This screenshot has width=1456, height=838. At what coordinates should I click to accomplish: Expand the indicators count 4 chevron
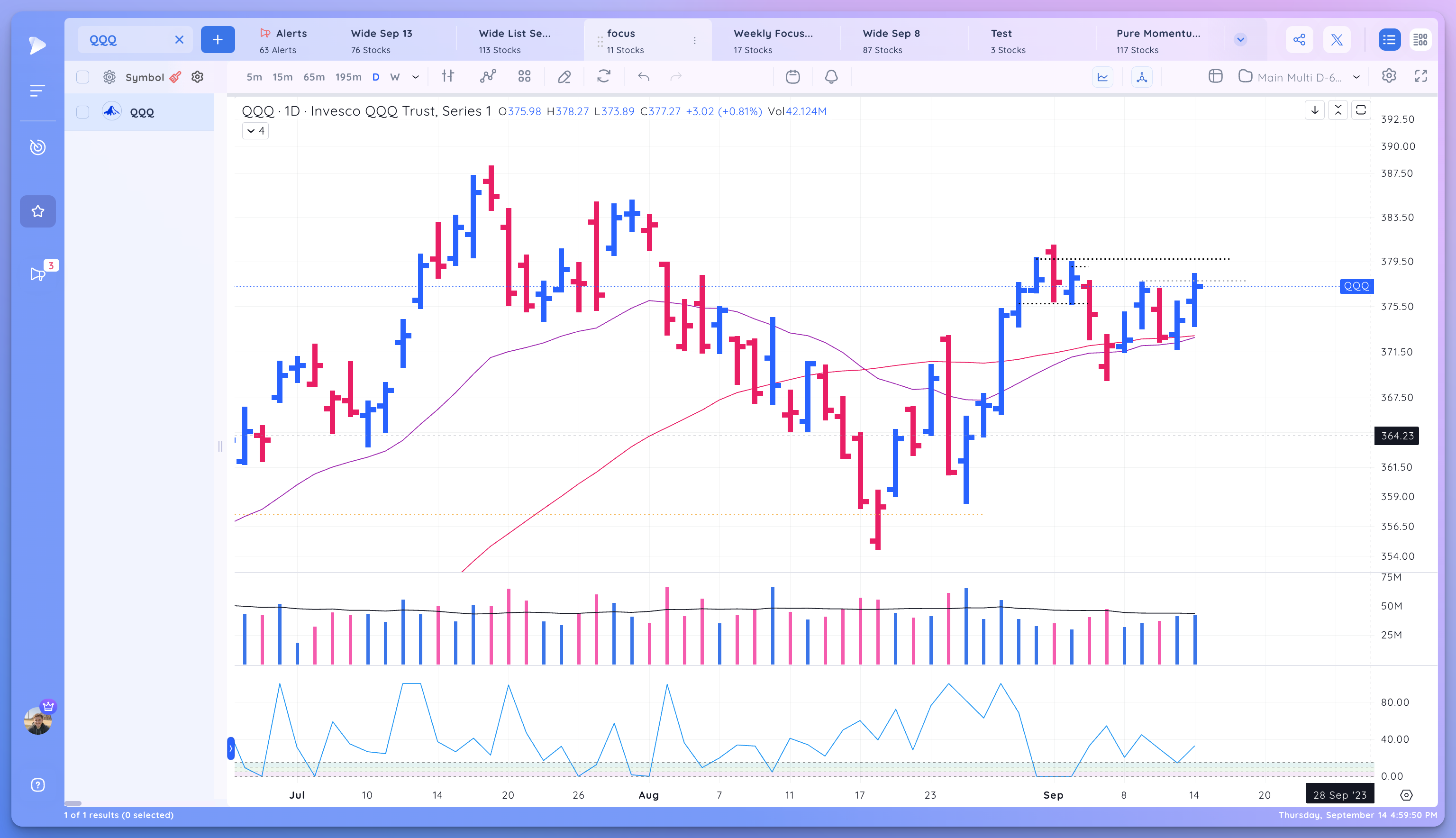click(x=255, y=131)
